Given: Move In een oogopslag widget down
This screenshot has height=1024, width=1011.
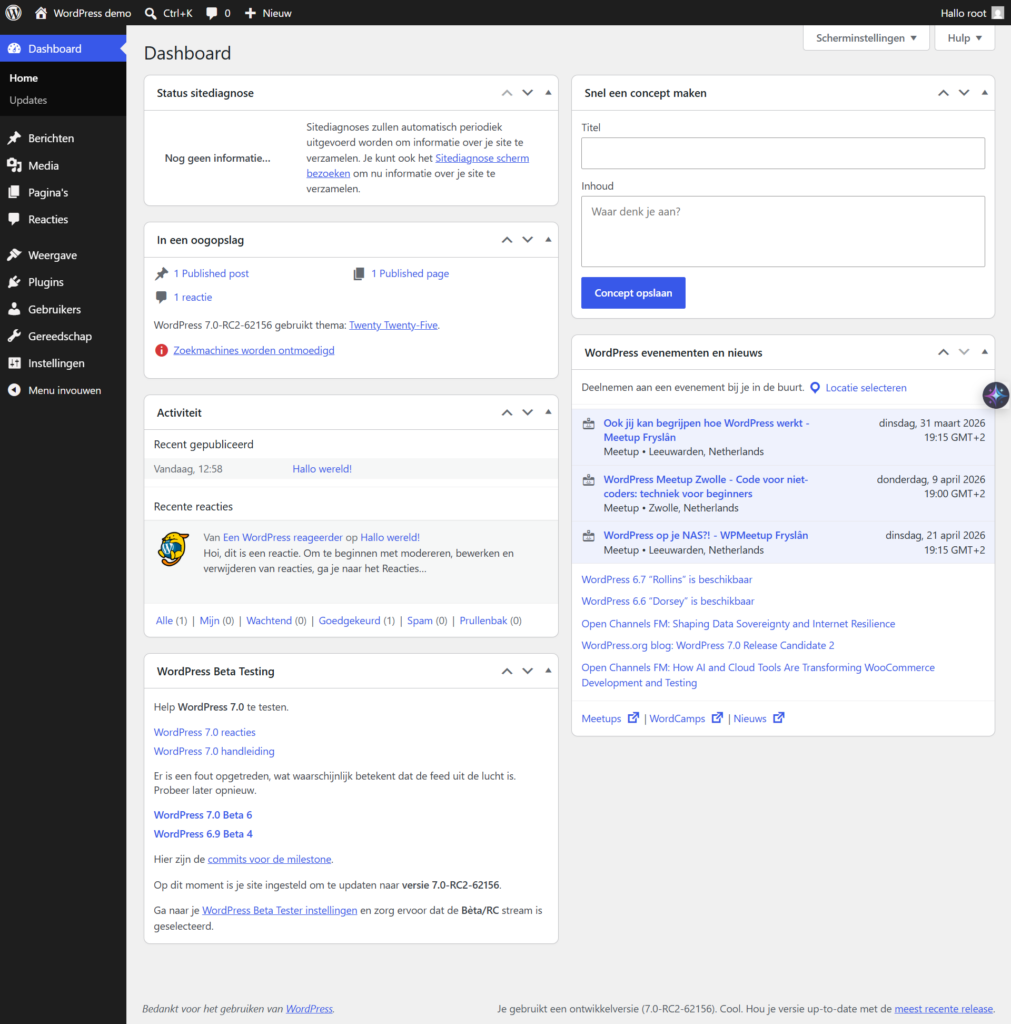Looking at the screenshot, I should pos(527,240).
